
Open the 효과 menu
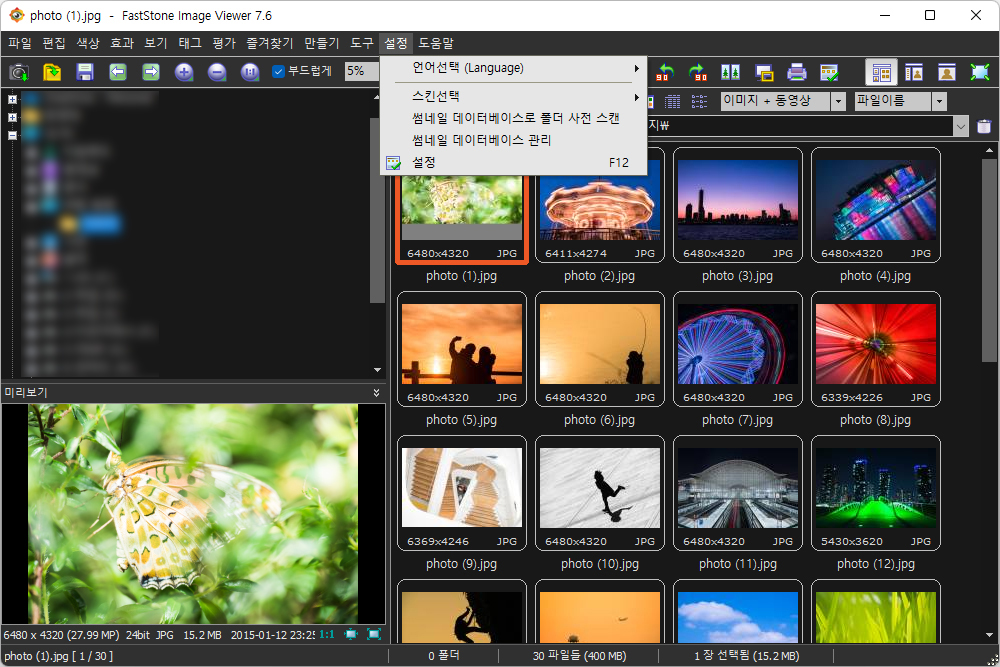122,43
